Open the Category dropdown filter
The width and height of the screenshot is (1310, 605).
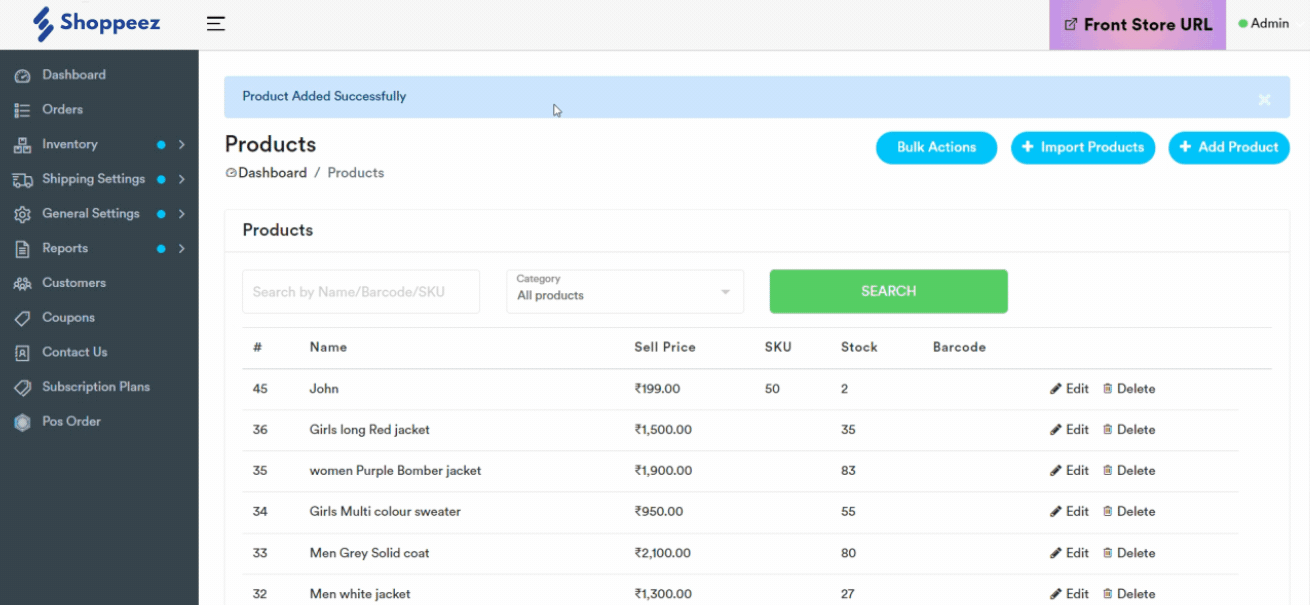point(624,291)
